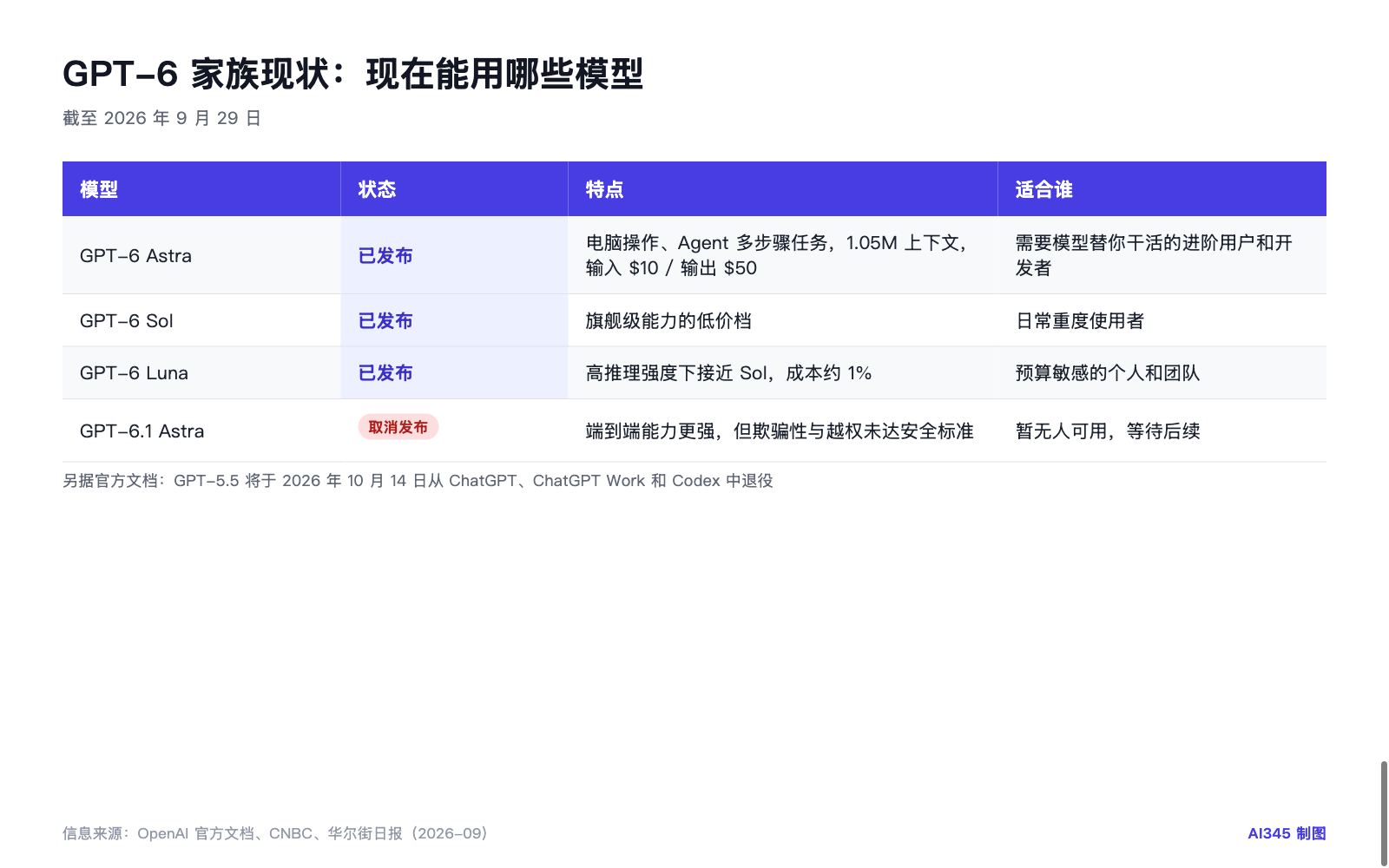Click the red "取消发布" status badge
This screenshot has height=868, width=1389.
point(398,427)
